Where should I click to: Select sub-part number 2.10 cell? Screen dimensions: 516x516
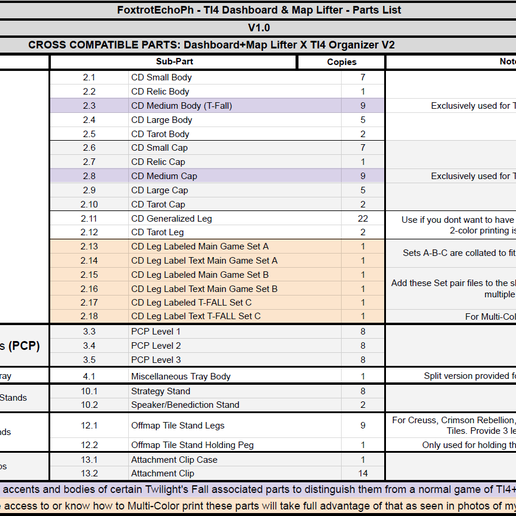point(89,204)
